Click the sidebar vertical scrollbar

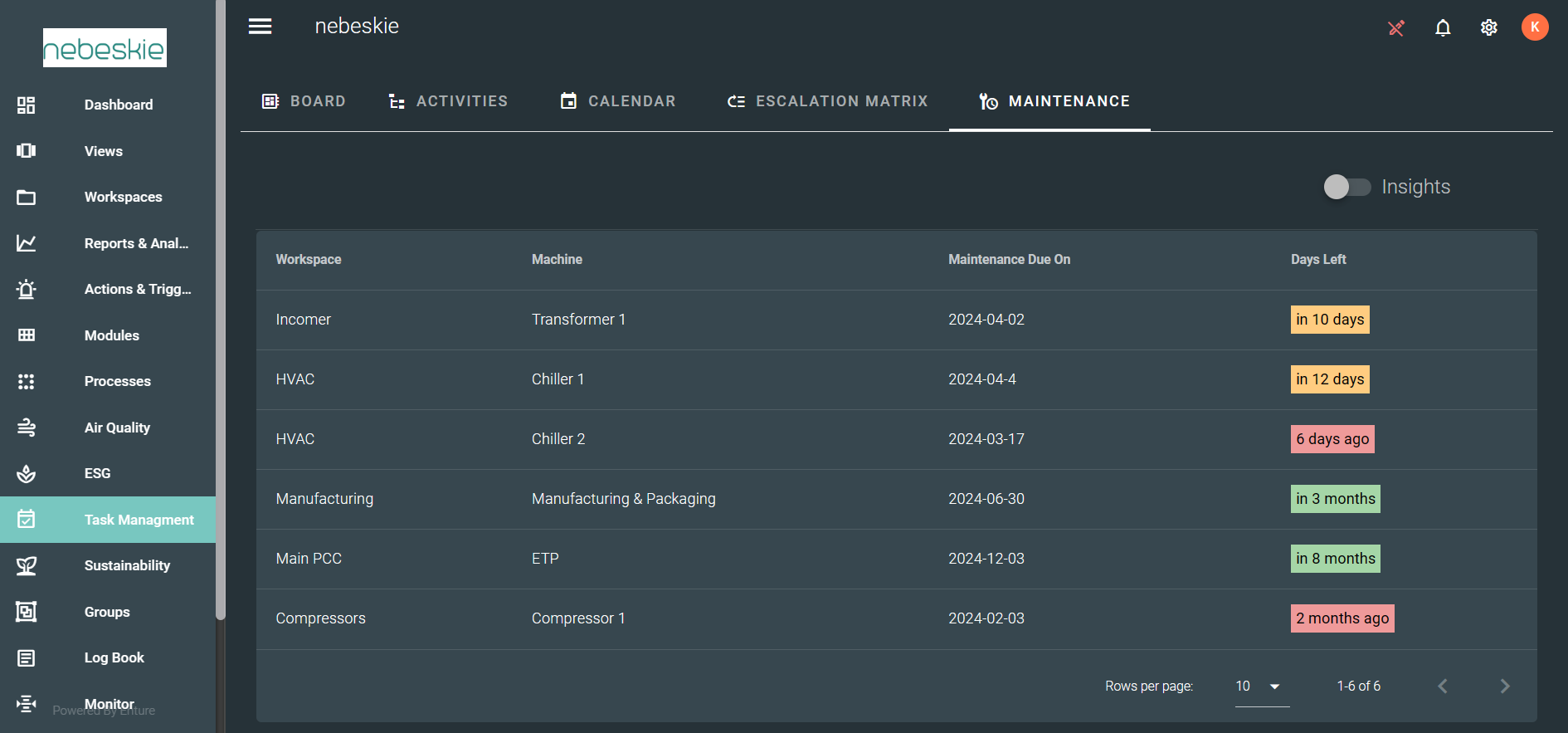pyautogui.click(x=220, y=332)
